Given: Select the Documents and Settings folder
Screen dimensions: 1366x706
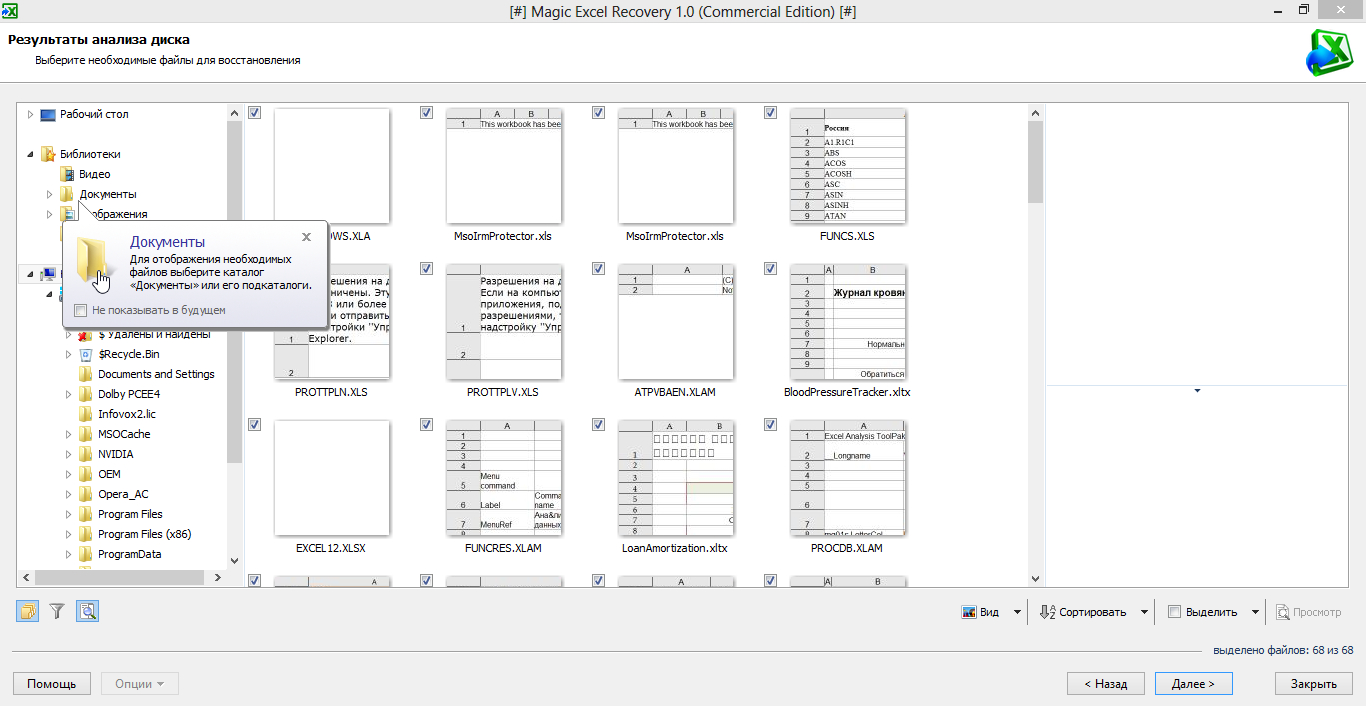Looking at the screenshot, I should click(156, 374).
